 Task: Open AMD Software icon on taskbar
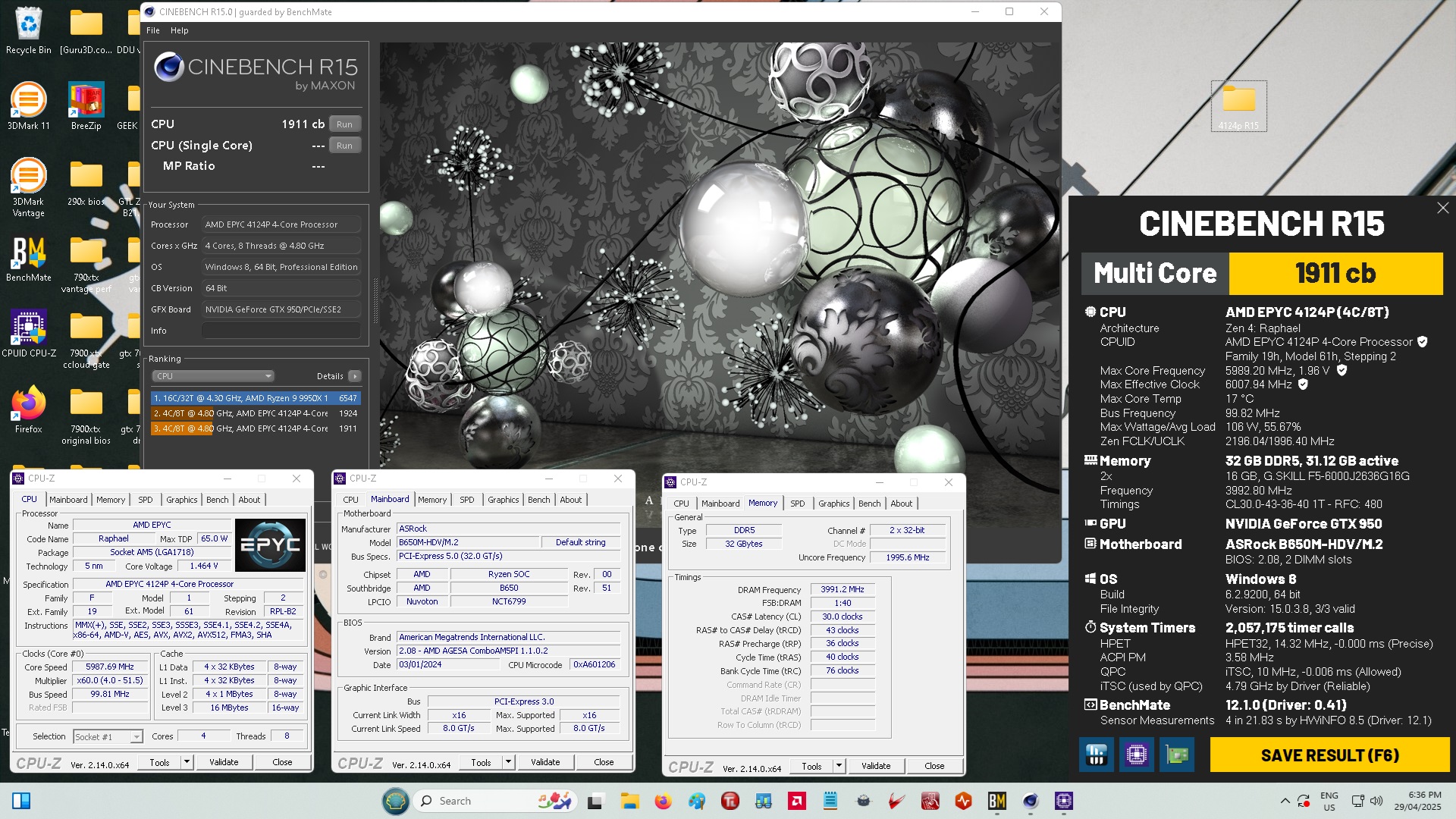(x=797, y=801)
